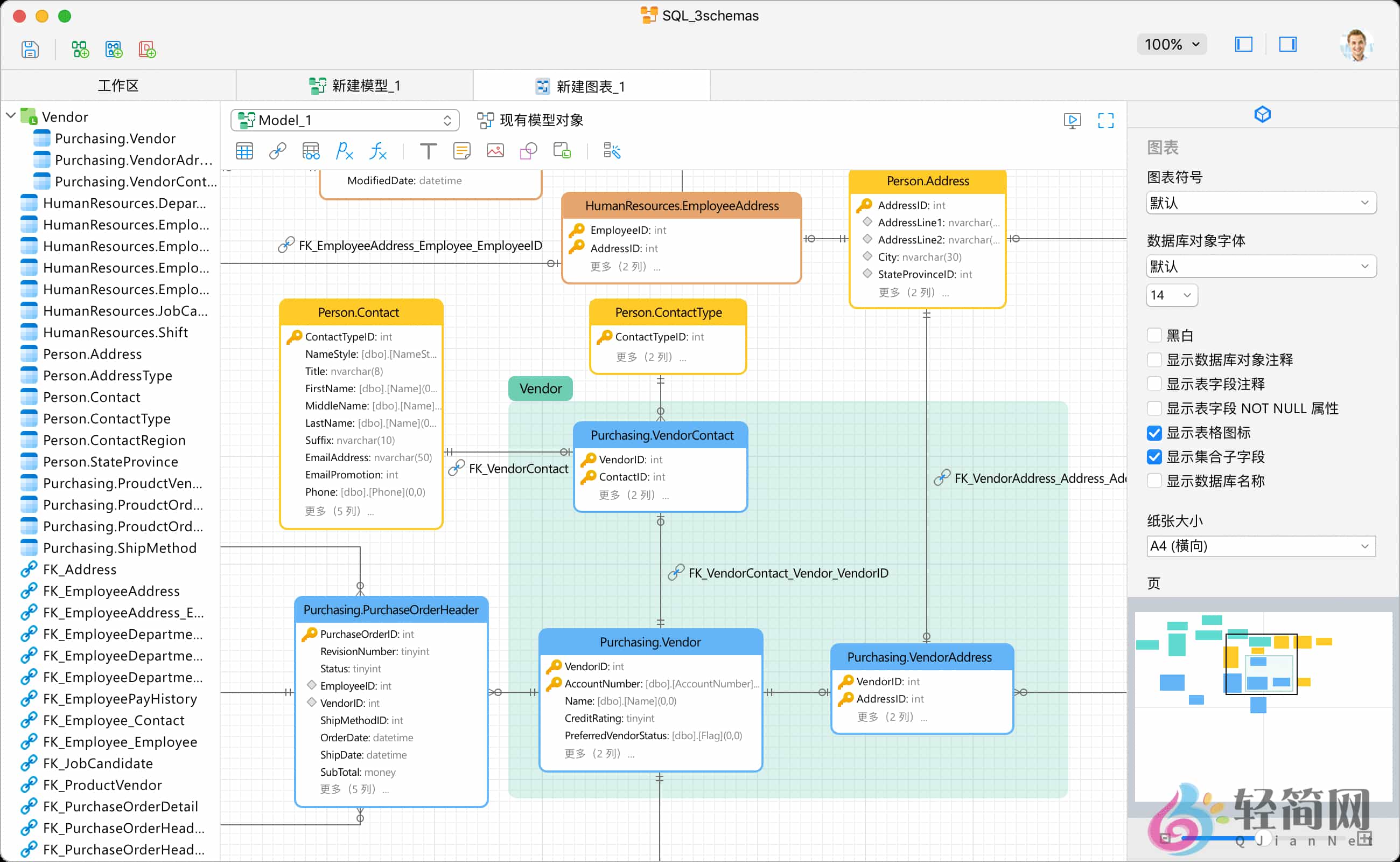The image size is (1400, 862).
Task: Select the Text tool in the toolbar
Action: pos(428,150)
